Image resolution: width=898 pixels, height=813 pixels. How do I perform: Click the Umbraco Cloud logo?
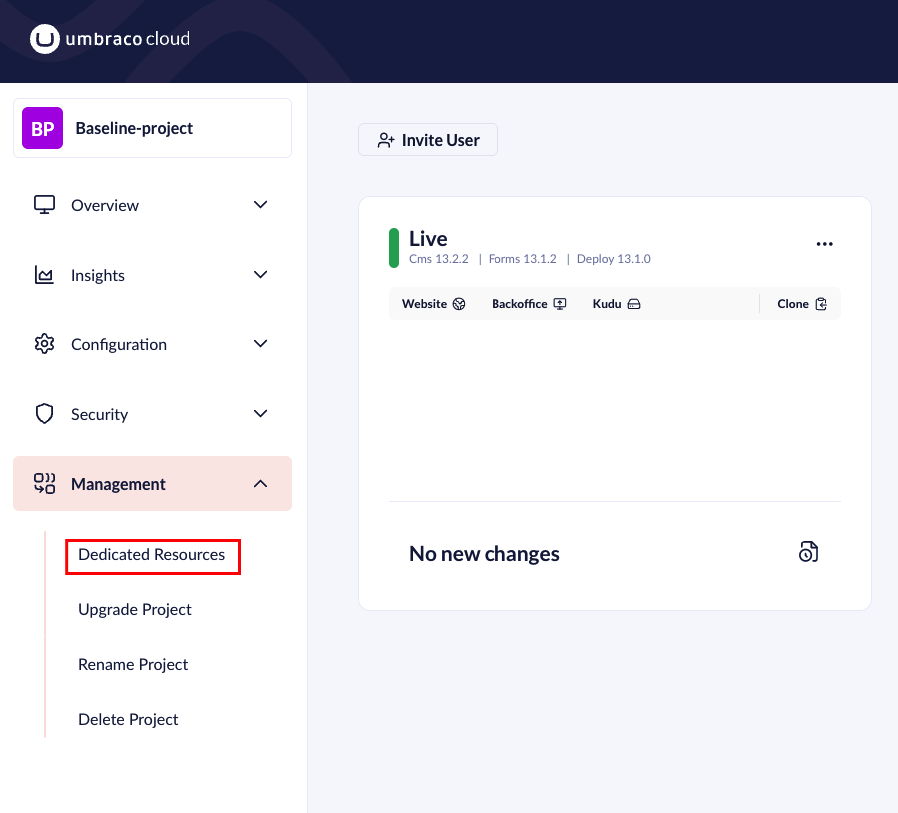point(109,39)
